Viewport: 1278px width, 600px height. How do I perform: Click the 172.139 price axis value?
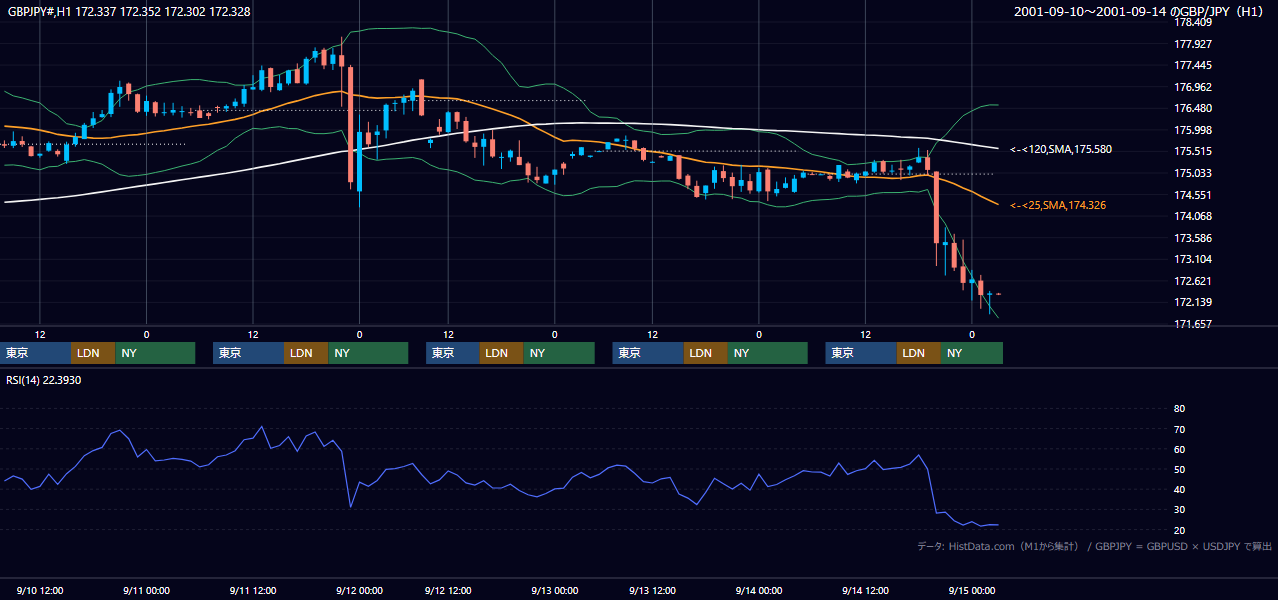[1193, 302]
